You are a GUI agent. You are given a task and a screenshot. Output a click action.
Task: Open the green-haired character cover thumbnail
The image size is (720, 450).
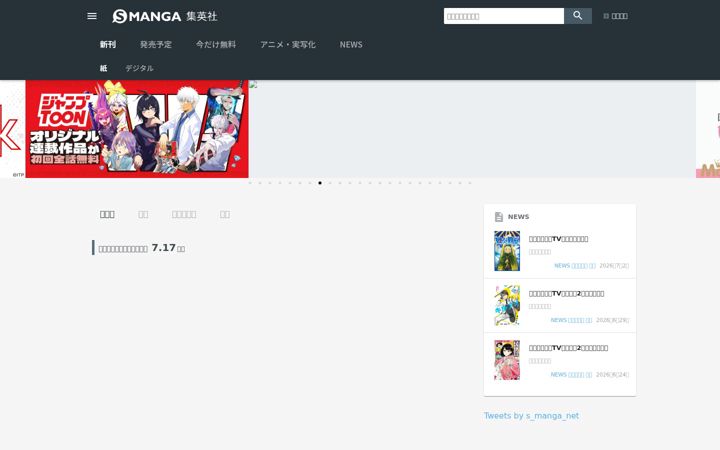(x=507, y=251)
